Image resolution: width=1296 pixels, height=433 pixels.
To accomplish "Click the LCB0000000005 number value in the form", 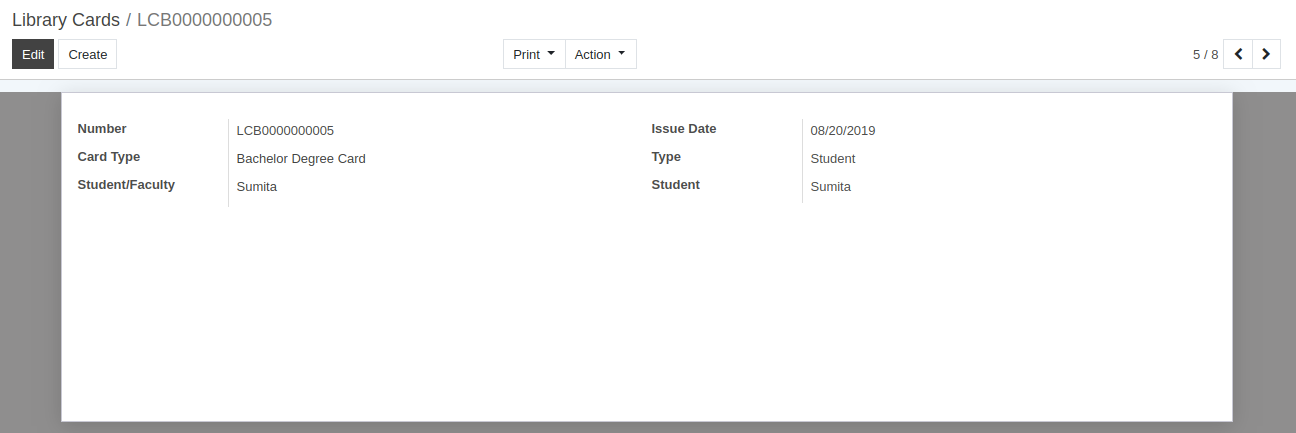I will click(x=285, y=130).
